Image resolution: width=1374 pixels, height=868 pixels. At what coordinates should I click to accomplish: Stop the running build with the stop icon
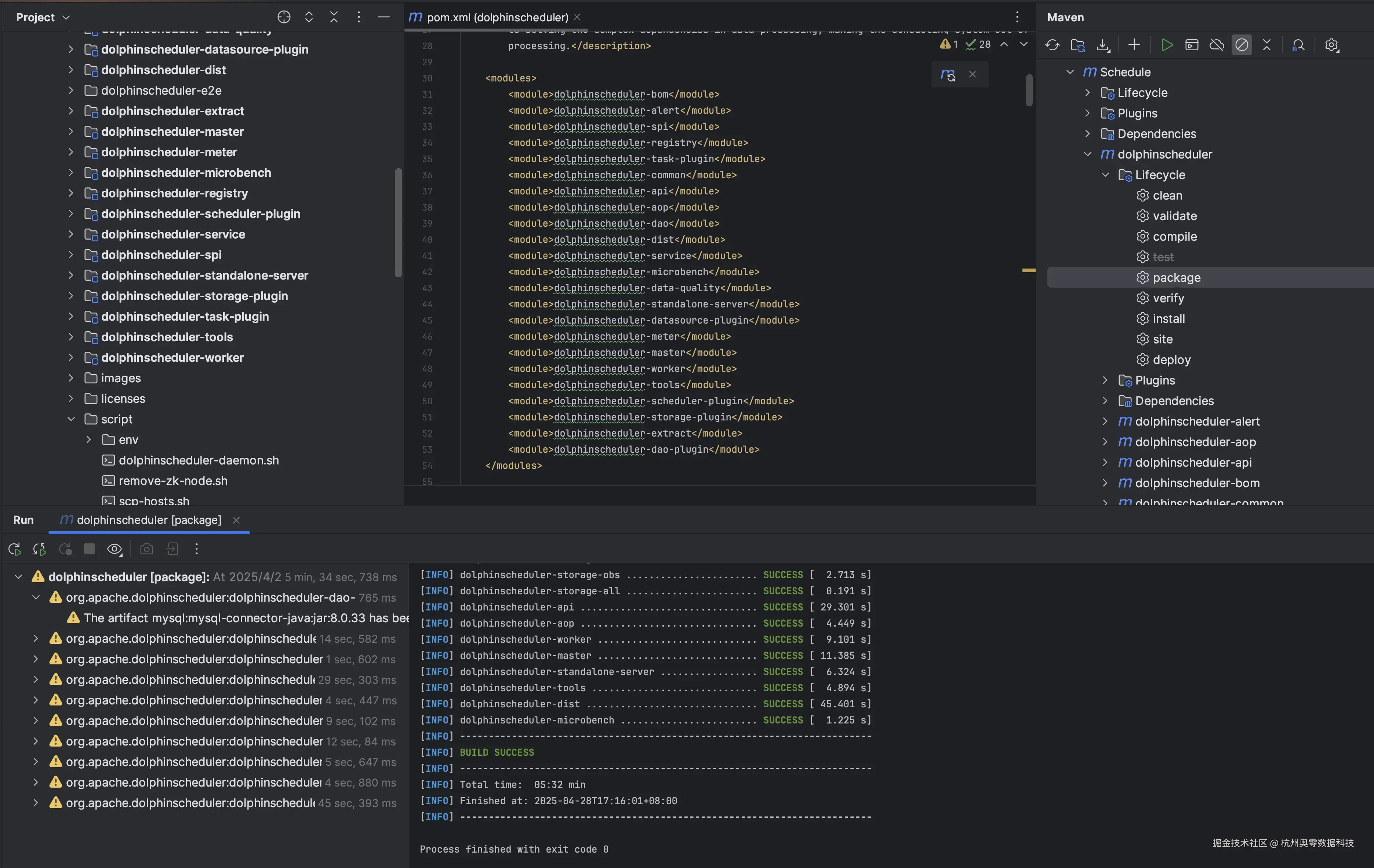[89, 549]
